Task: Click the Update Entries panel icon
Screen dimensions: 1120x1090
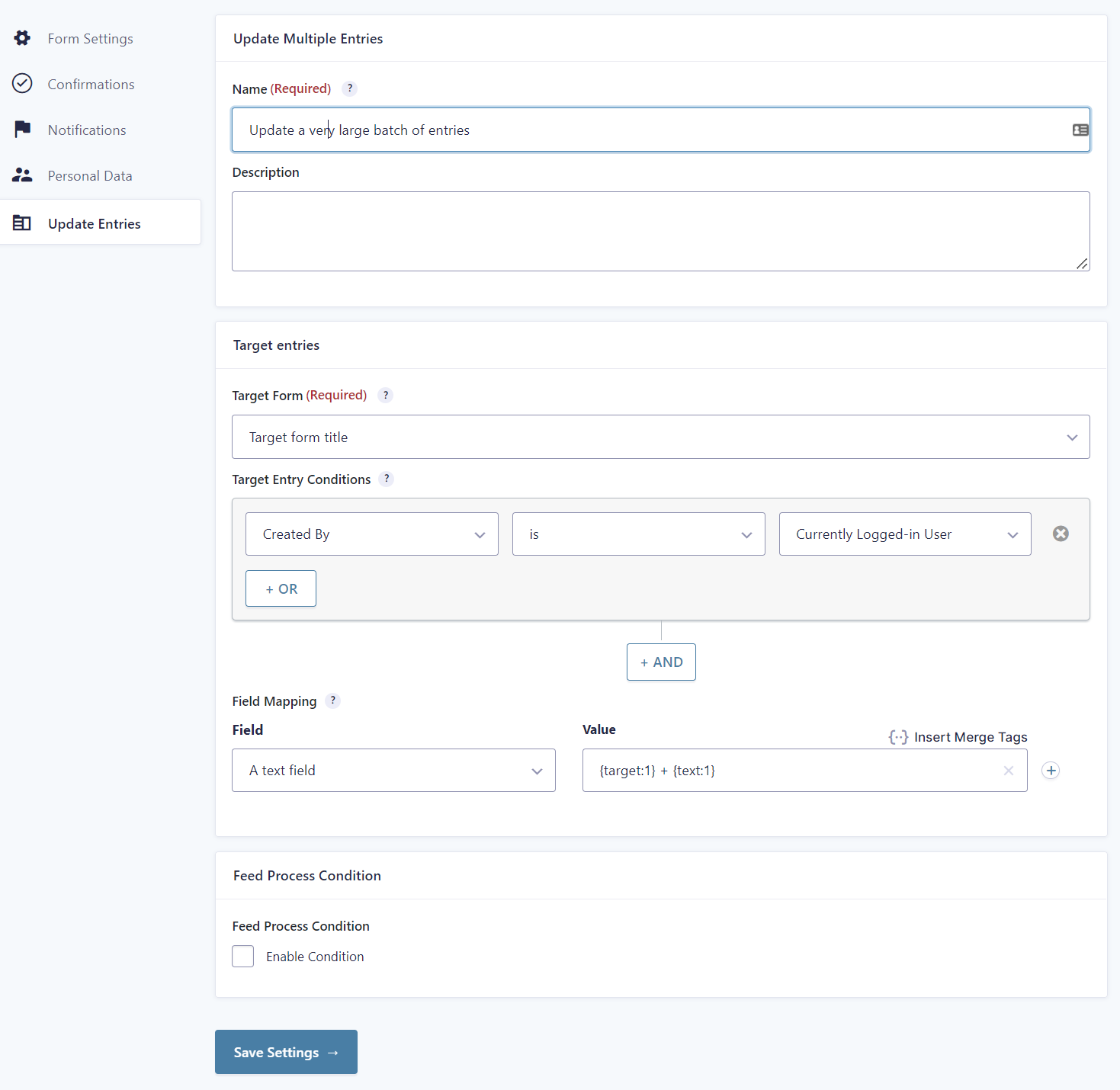Action: point(21,223)
